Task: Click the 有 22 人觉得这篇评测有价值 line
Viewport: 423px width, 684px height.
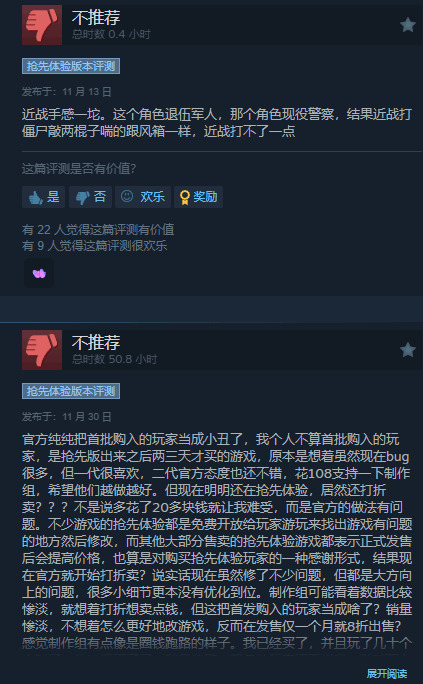Action: [98, 229]
